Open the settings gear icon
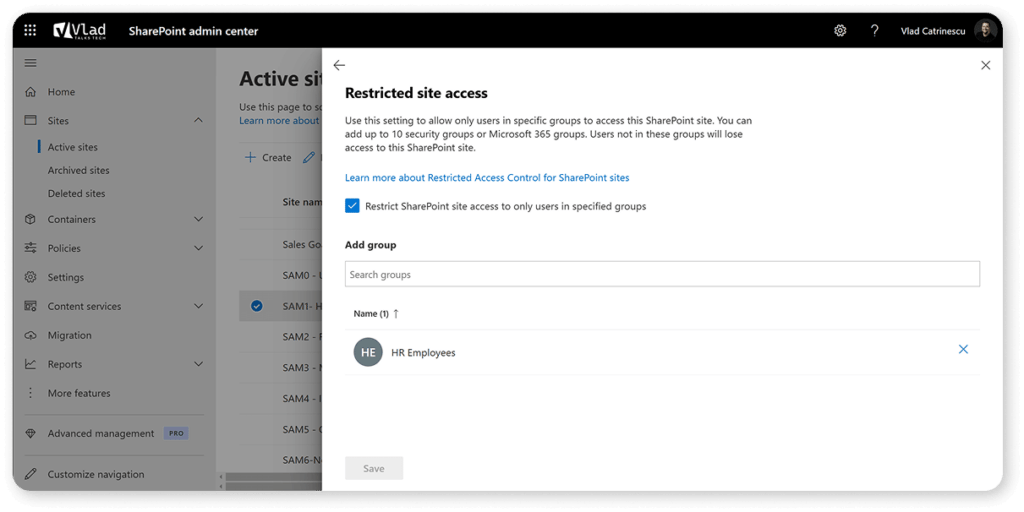This screenshot has height=512, width=1024. click(840, 31)
